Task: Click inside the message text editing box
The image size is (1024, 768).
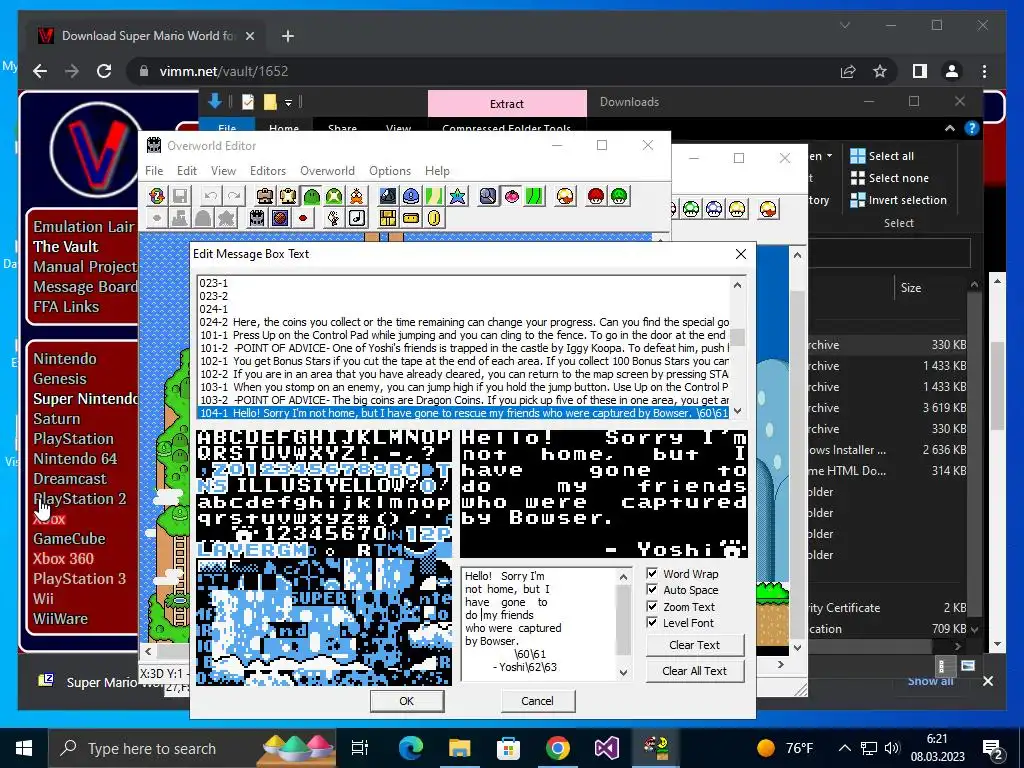Action: click(539, 624)
